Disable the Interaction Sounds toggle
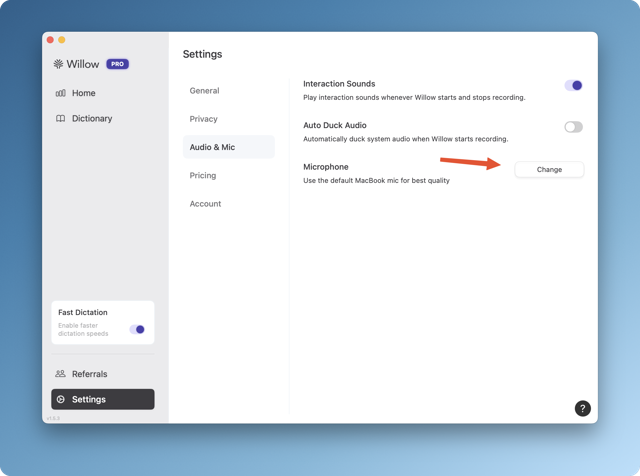Screen dimensions: 640x476 pyautogui.click(x=573, y=85)
